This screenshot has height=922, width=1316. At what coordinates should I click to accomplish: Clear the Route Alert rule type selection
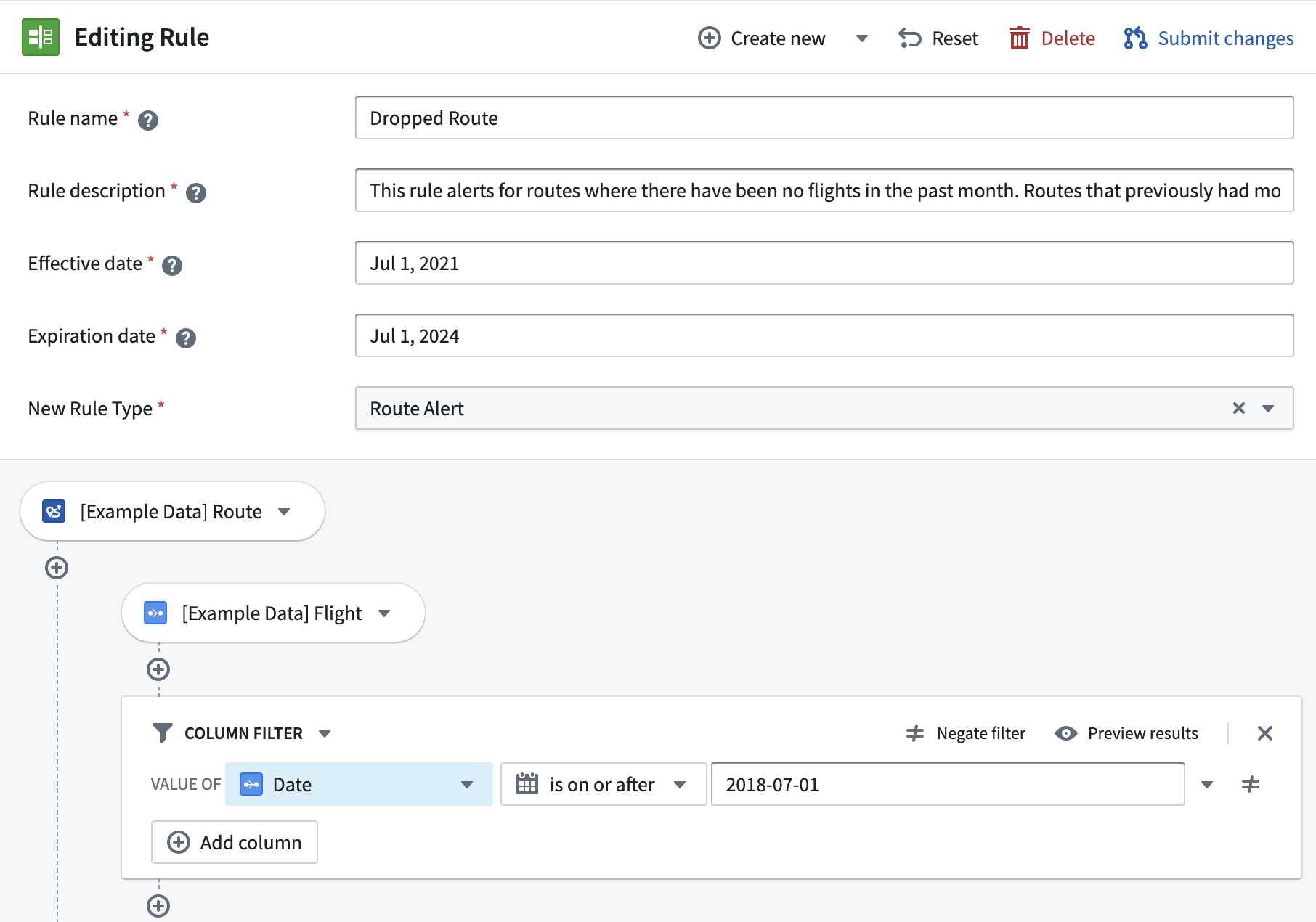(x=1239, y=408)
